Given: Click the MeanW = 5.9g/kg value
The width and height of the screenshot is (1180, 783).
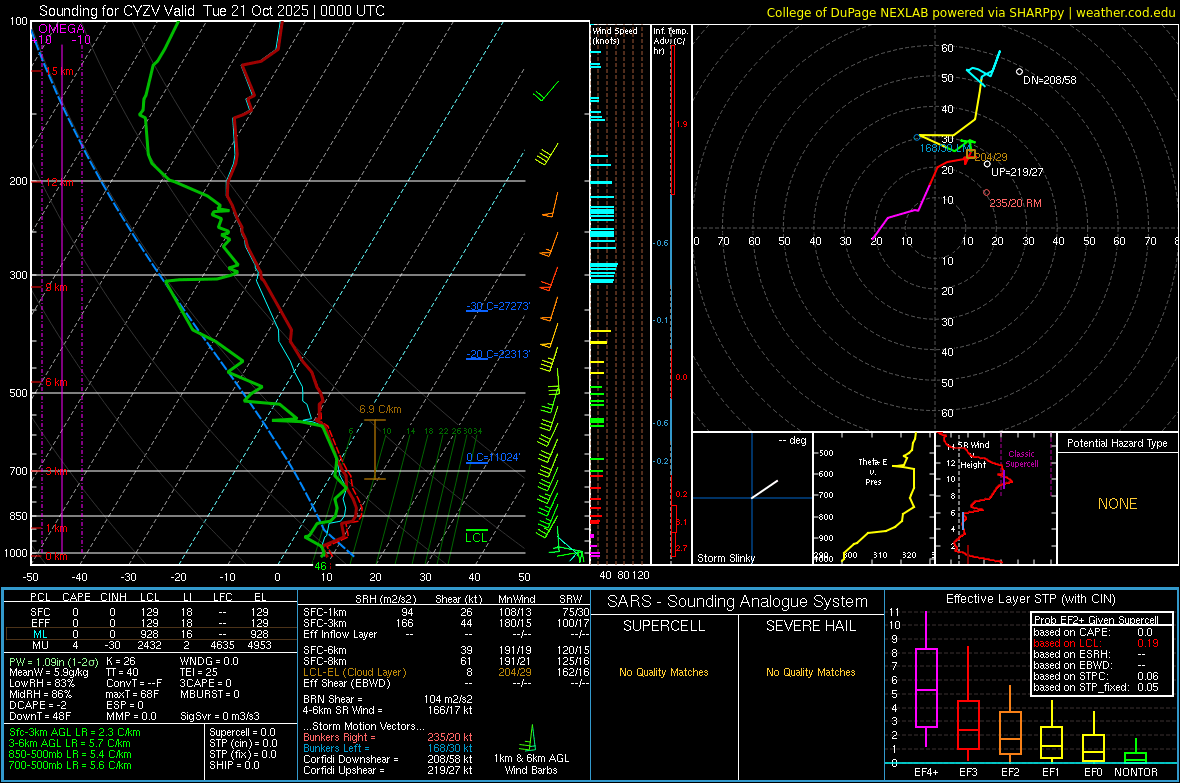Looking at the screenshot, I should (x=48, y=672).
